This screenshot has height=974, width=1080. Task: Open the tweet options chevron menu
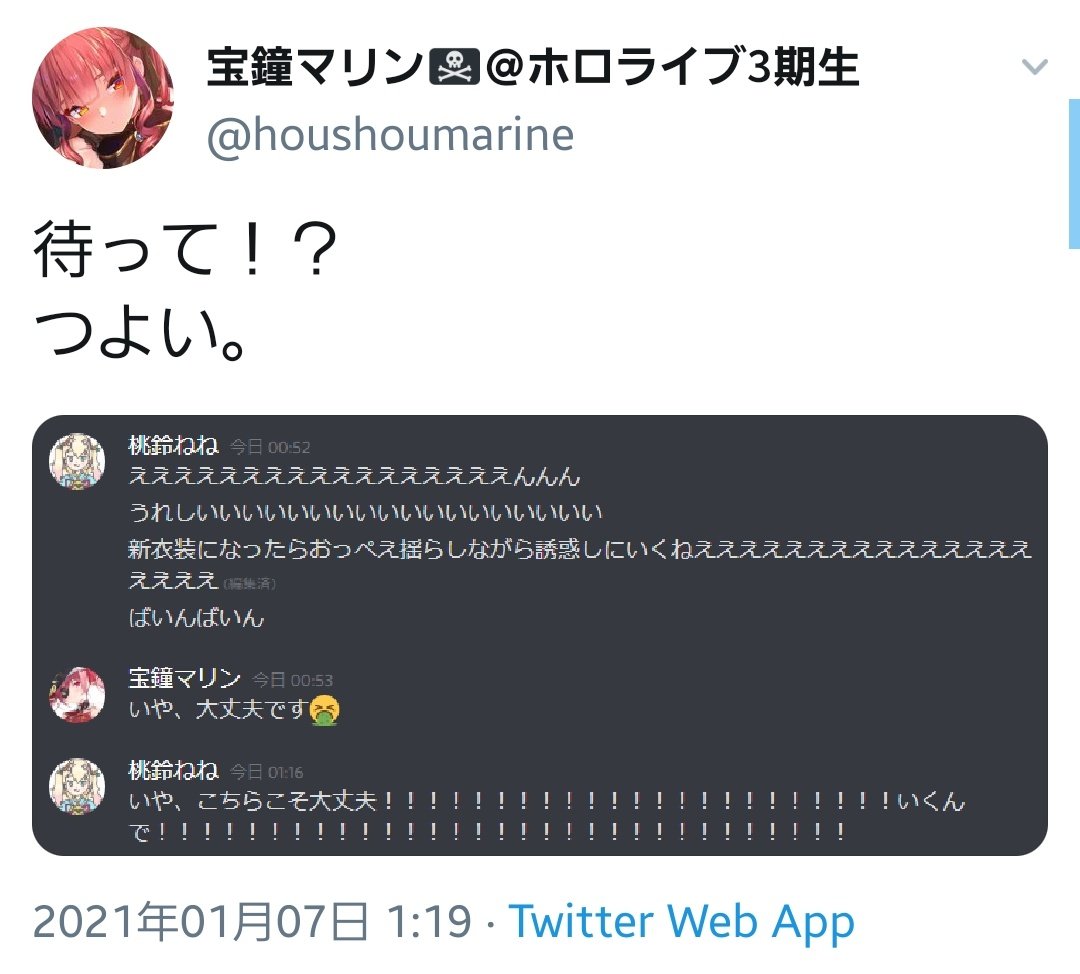pos(1034,67)
